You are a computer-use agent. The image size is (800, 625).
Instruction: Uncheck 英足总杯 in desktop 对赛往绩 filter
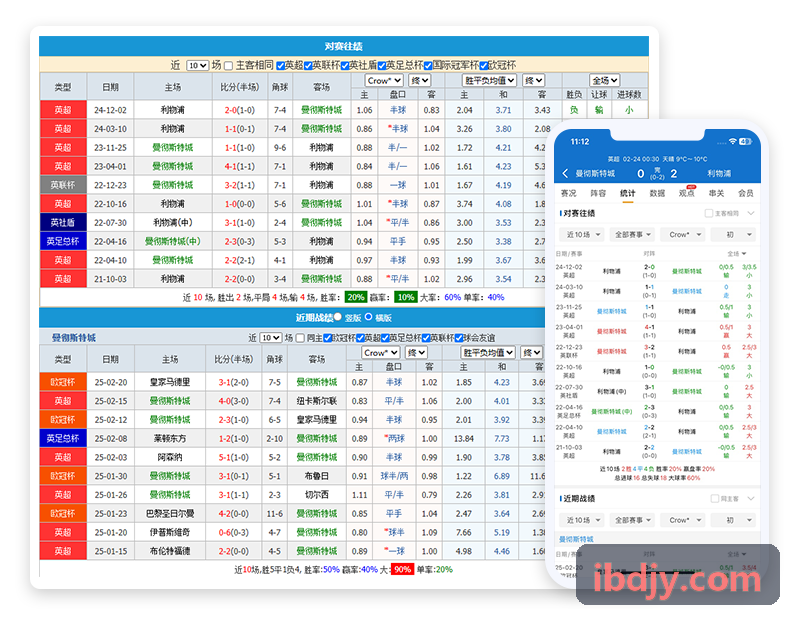(x=382, y=66)
